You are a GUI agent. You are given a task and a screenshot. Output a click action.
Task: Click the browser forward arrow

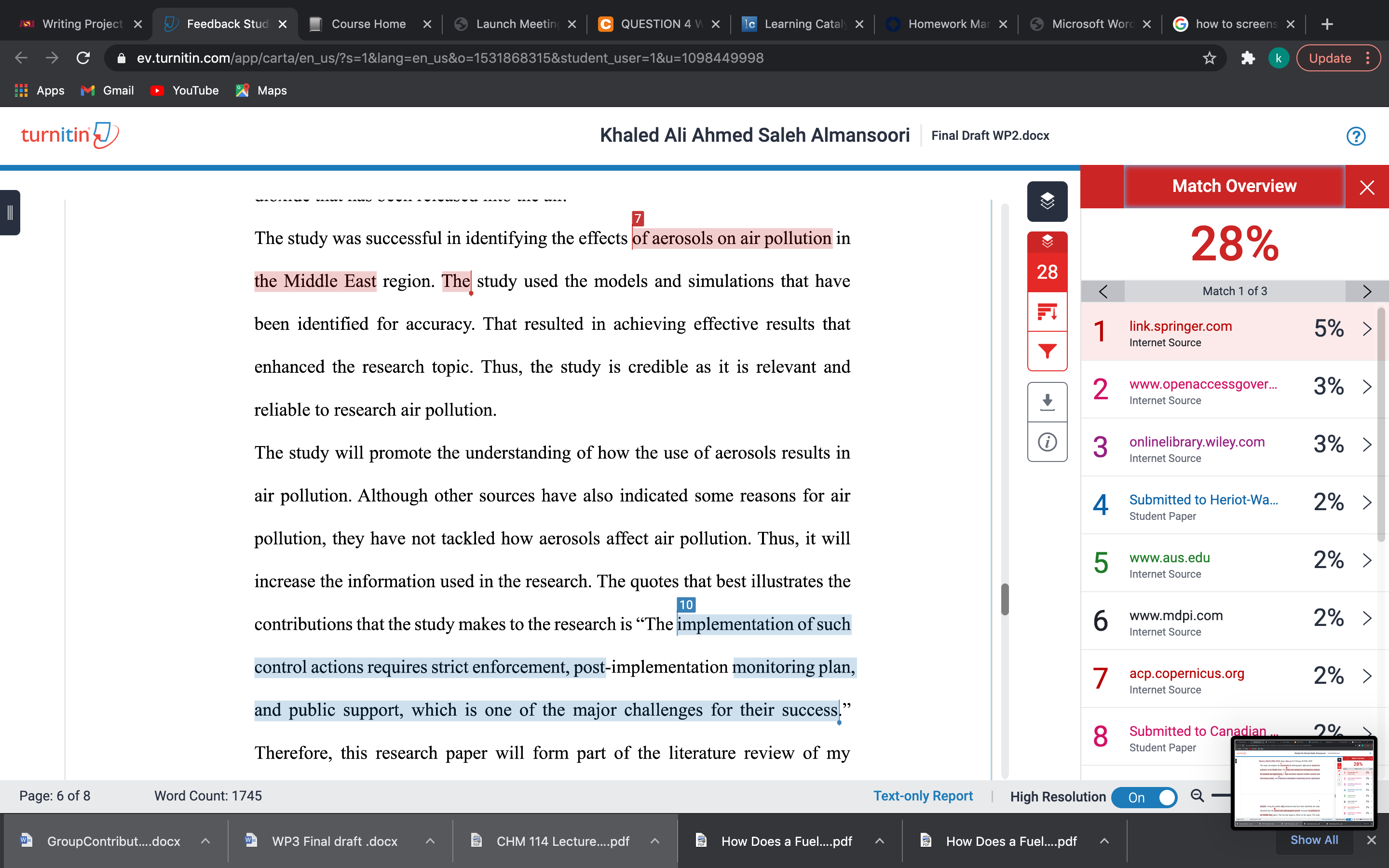click(52, 58)
